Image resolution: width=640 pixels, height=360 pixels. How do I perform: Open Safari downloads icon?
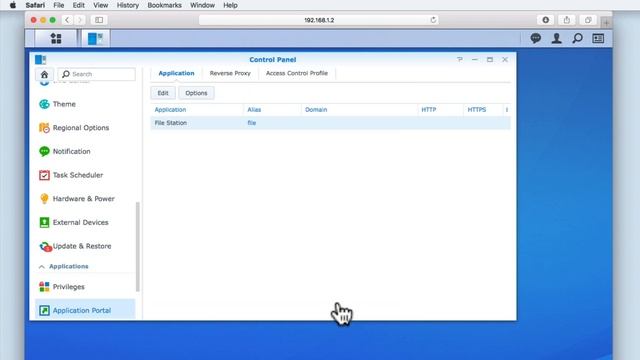(x=545, y=20)
